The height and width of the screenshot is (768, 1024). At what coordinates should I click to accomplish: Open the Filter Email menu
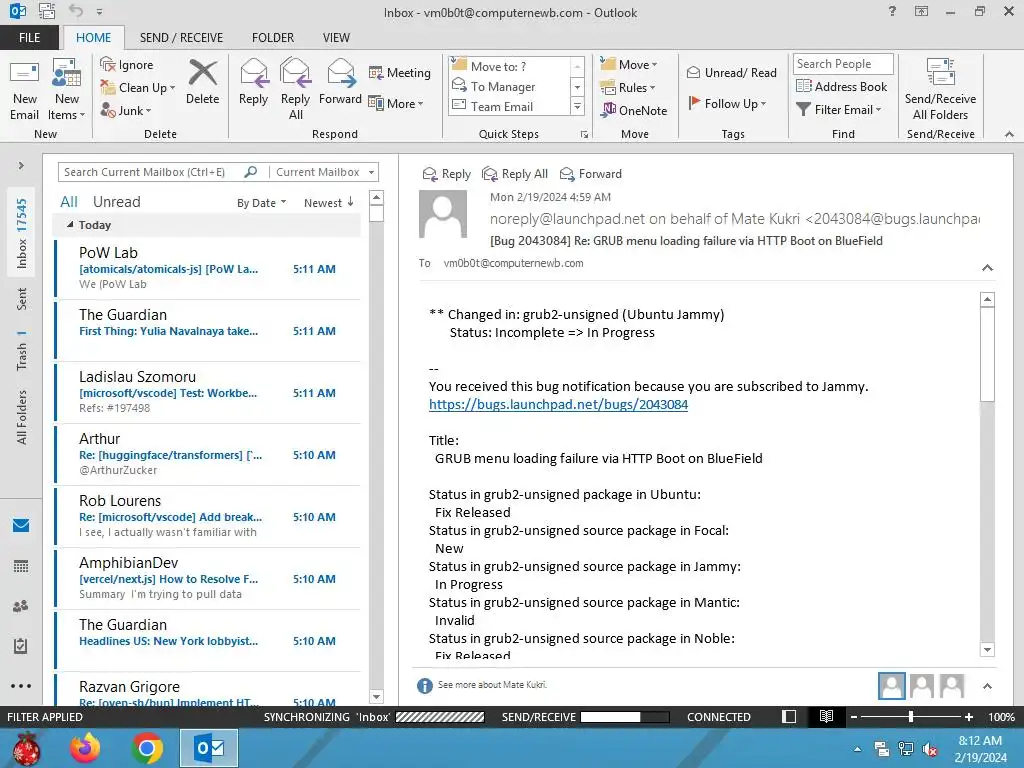[x=839, y=109]
